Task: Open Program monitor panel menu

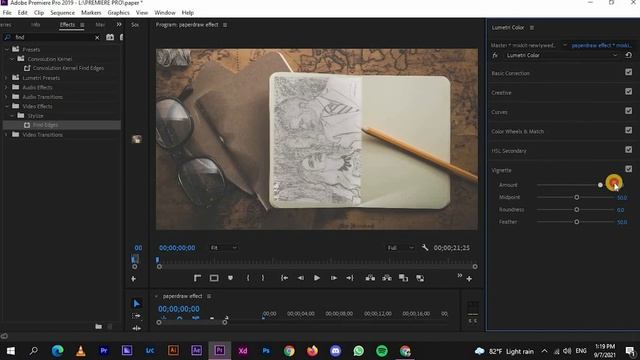Action: click(225, 25)
